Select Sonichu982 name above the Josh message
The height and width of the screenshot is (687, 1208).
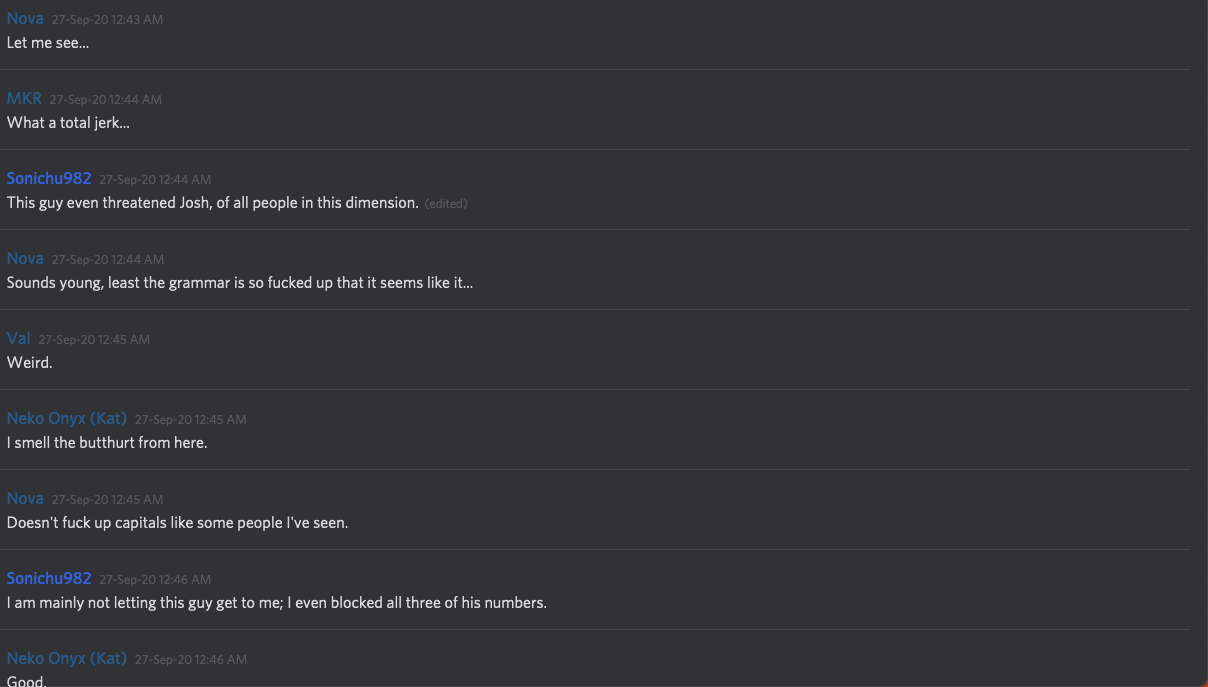[49, 178]
